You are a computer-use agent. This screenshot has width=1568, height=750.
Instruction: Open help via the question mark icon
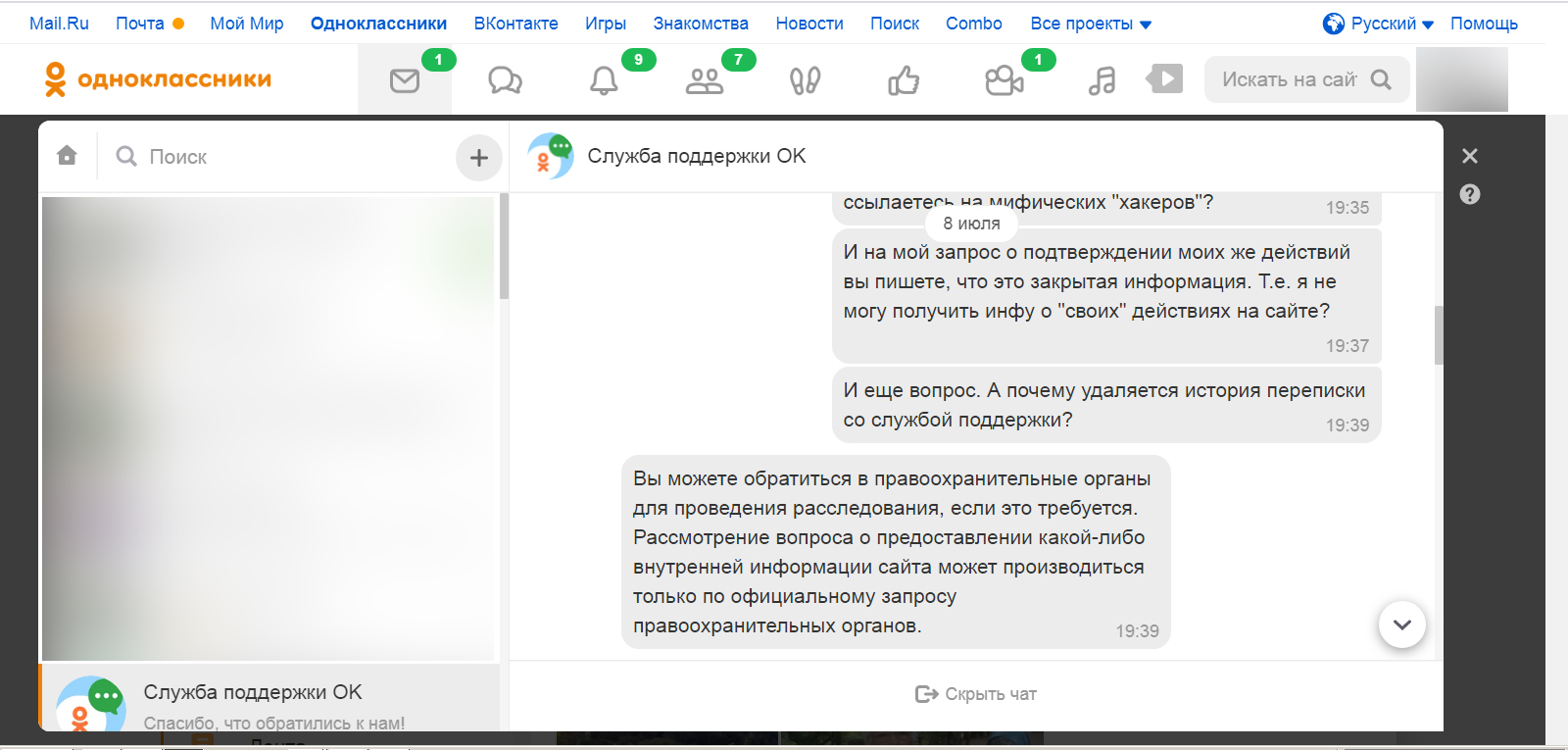[1470, 194]
